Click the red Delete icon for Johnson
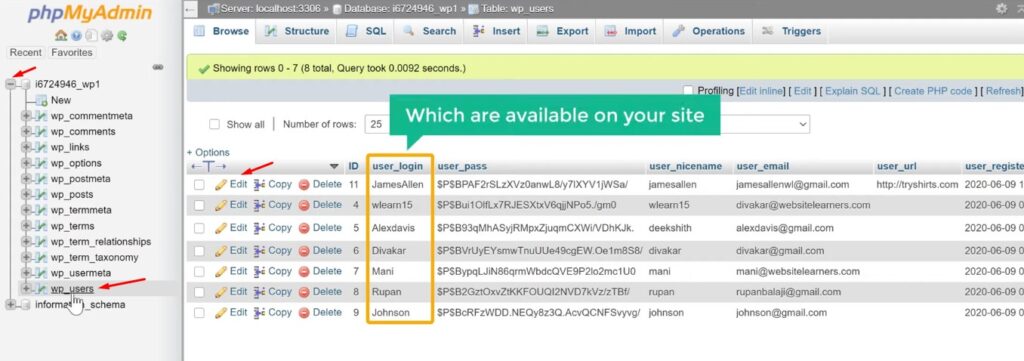The height and width of the screenshot is (361, 1024). pos(304,313)
